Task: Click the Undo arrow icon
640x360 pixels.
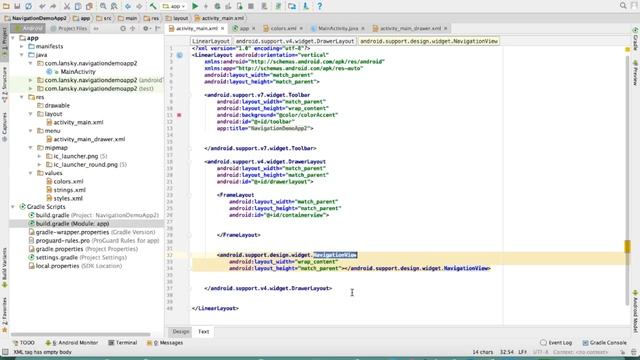Action: (42, 6)
